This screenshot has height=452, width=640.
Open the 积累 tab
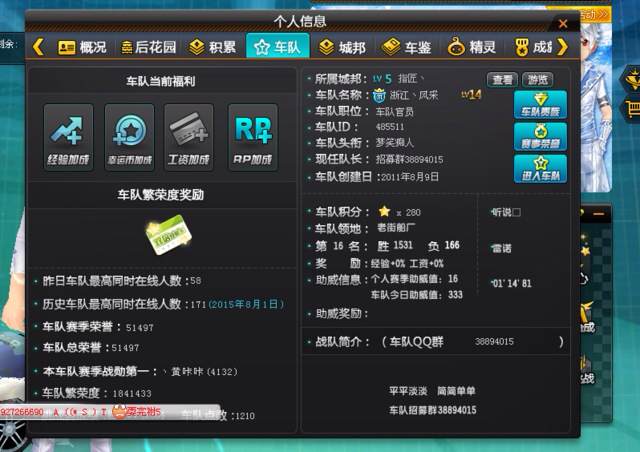[x=213, y=47]
